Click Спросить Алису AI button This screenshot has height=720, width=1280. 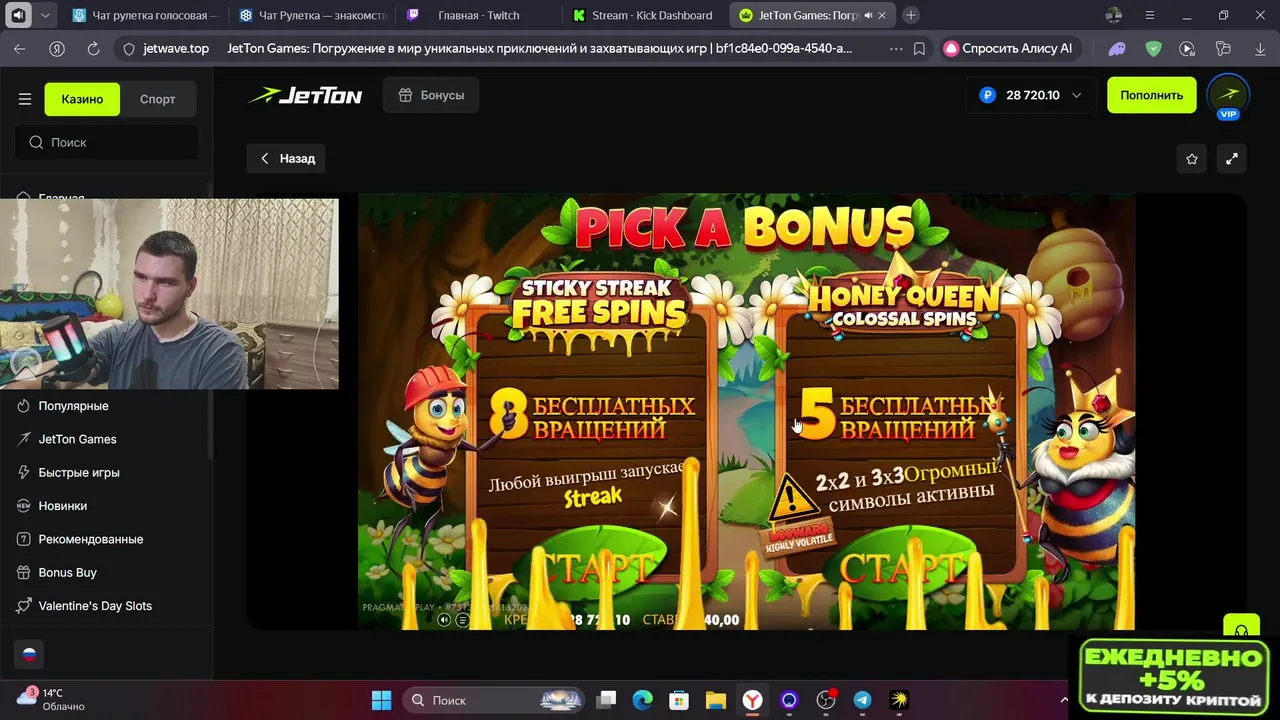[1010, 48]
